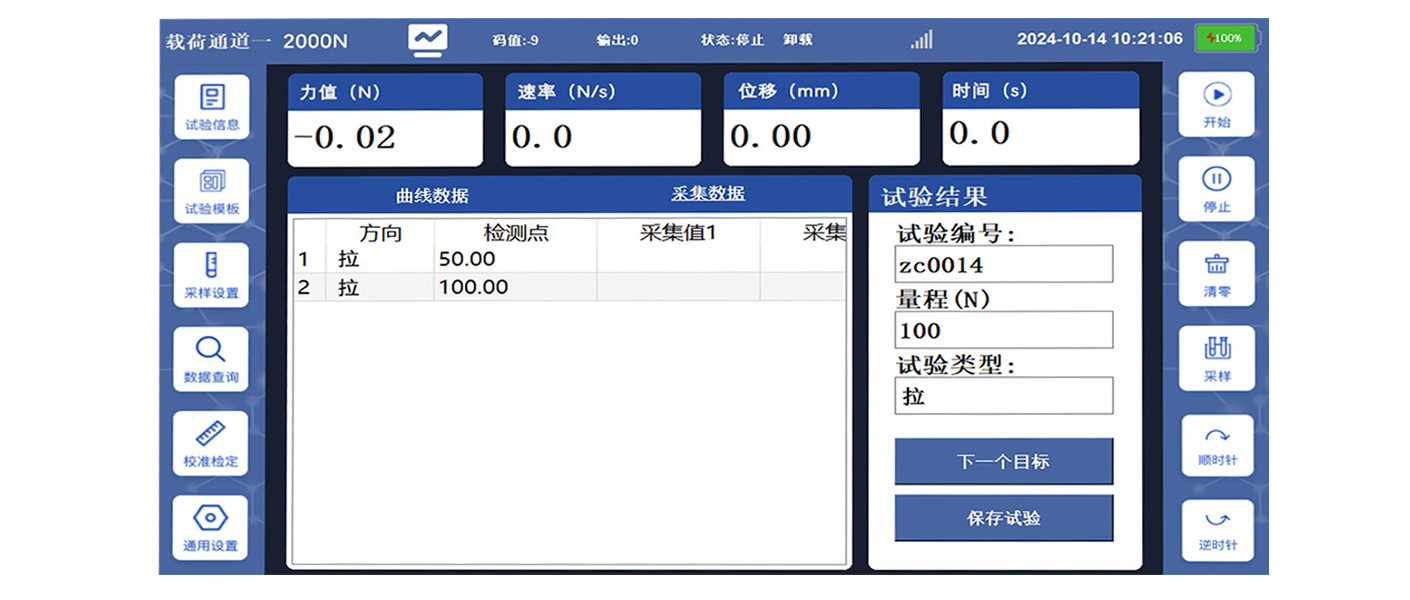Click the 下一个目标 button
Viewport: 1410px width, 600px height.
pos(1004,461)
